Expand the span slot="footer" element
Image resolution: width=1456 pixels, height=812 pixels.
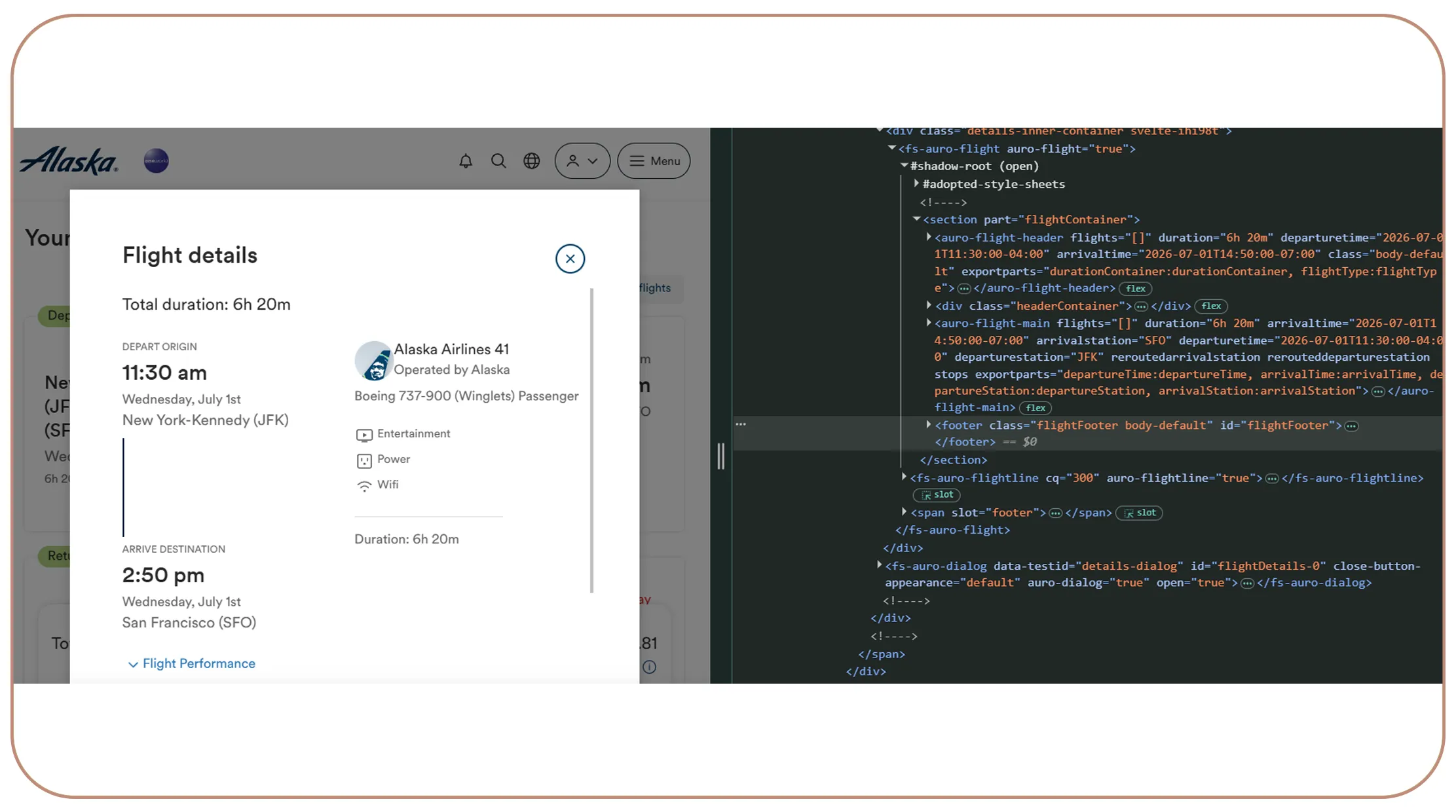click(x=904, y=511)
